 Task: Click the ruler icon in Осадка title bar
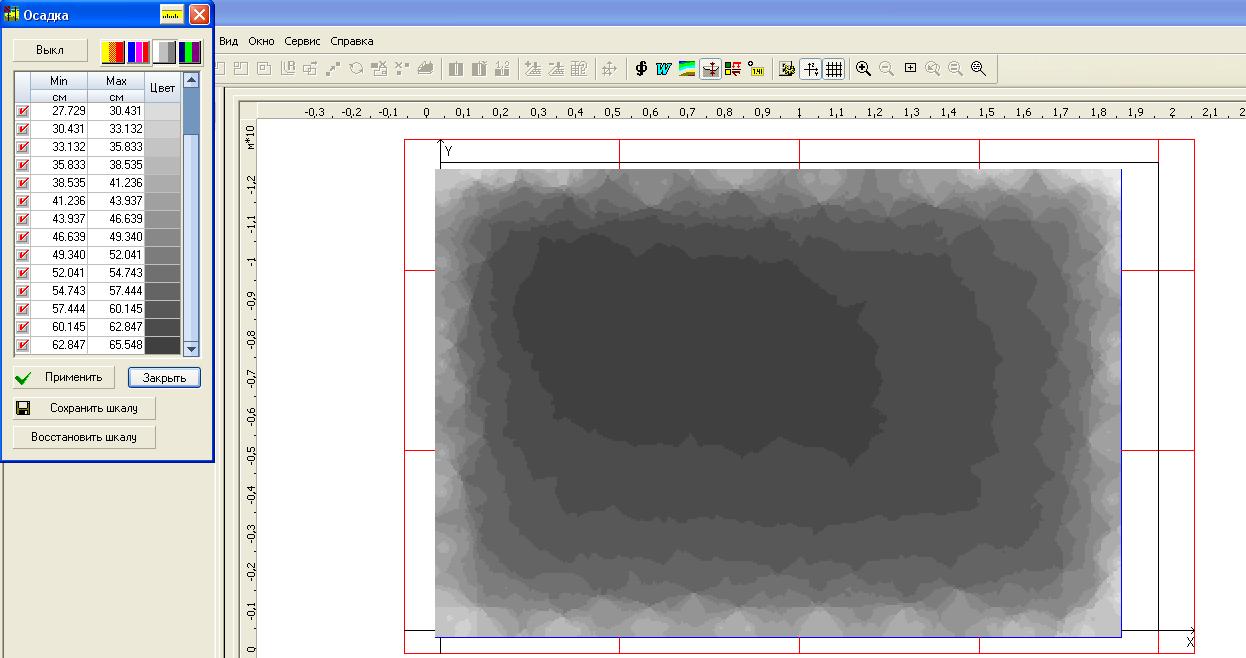pyautogui.click(x=172, y=15)
